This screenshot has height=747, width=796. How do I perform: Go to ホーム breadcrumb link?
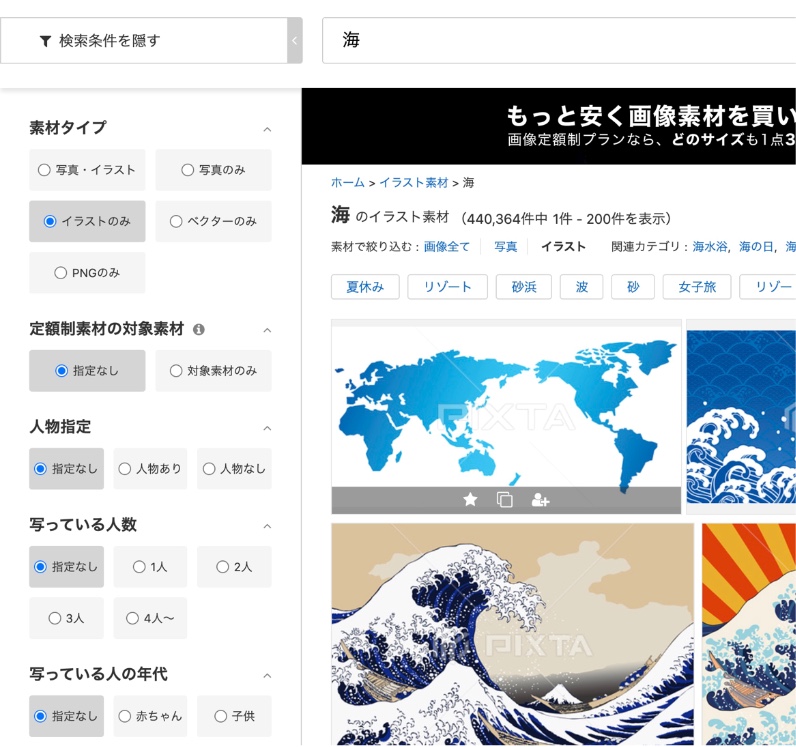click(x=348, y=183)
